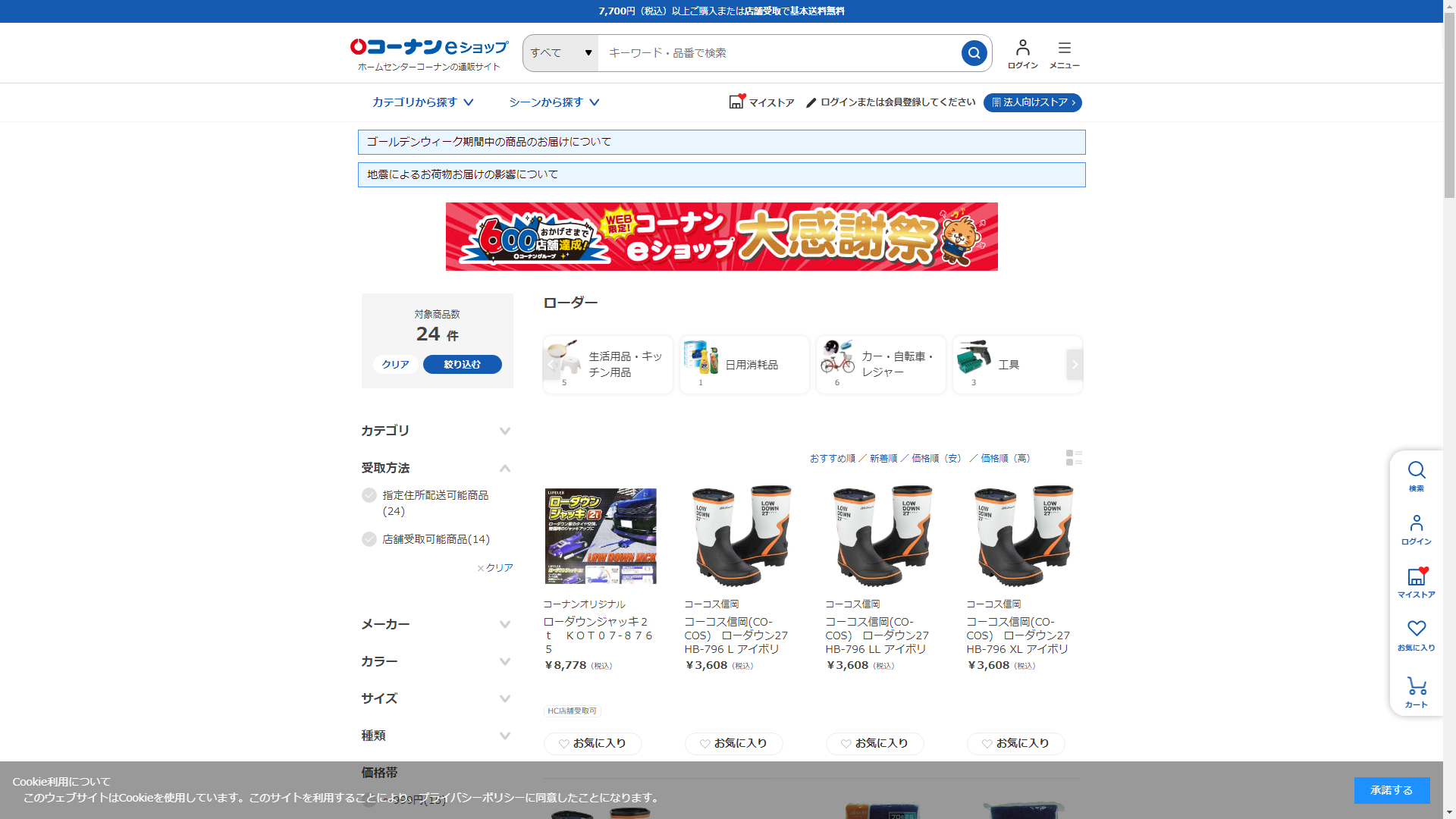Image resolution: width=1456 pixels, height=819 pixels.
Task: Click the keyword search input field
Action: tap(777, 53)
